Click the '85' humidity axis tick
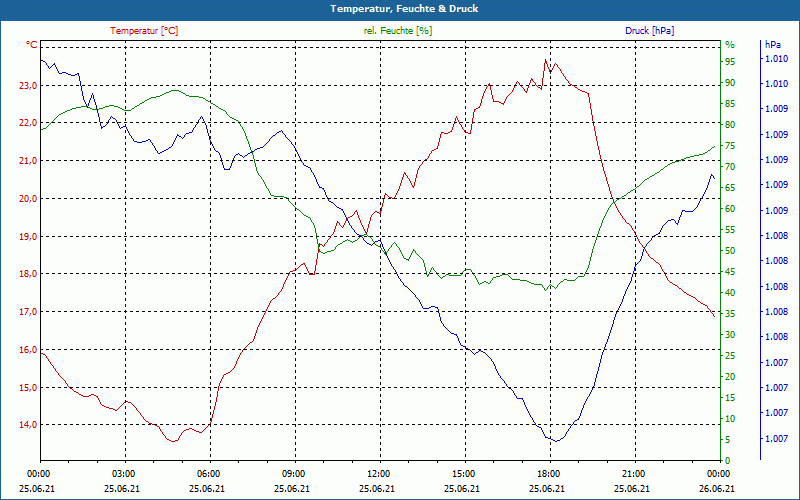 (x=730, y=104)
